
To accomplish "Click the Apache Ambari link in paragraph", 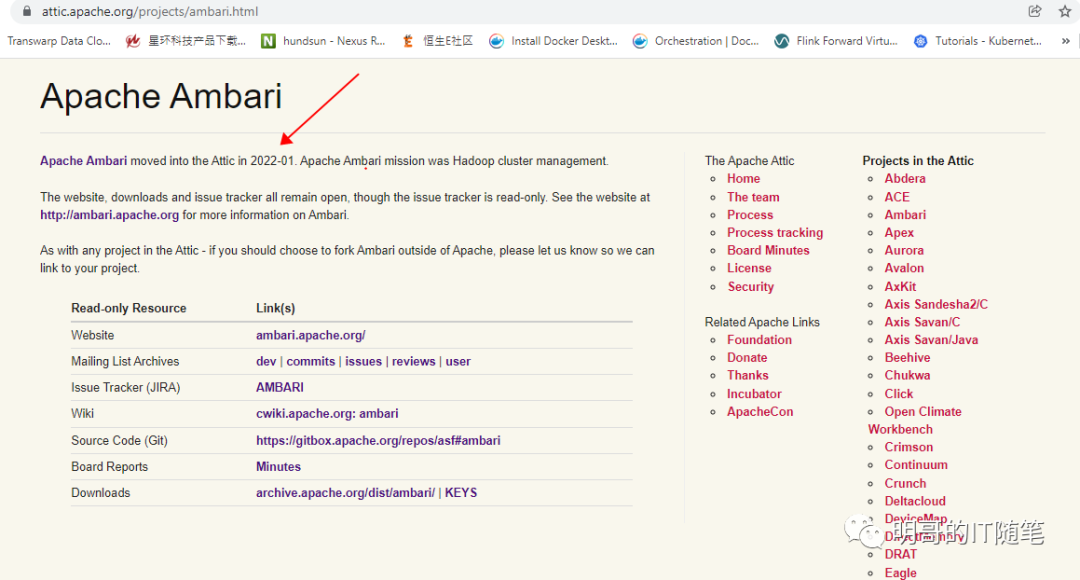I will [83, 161].
